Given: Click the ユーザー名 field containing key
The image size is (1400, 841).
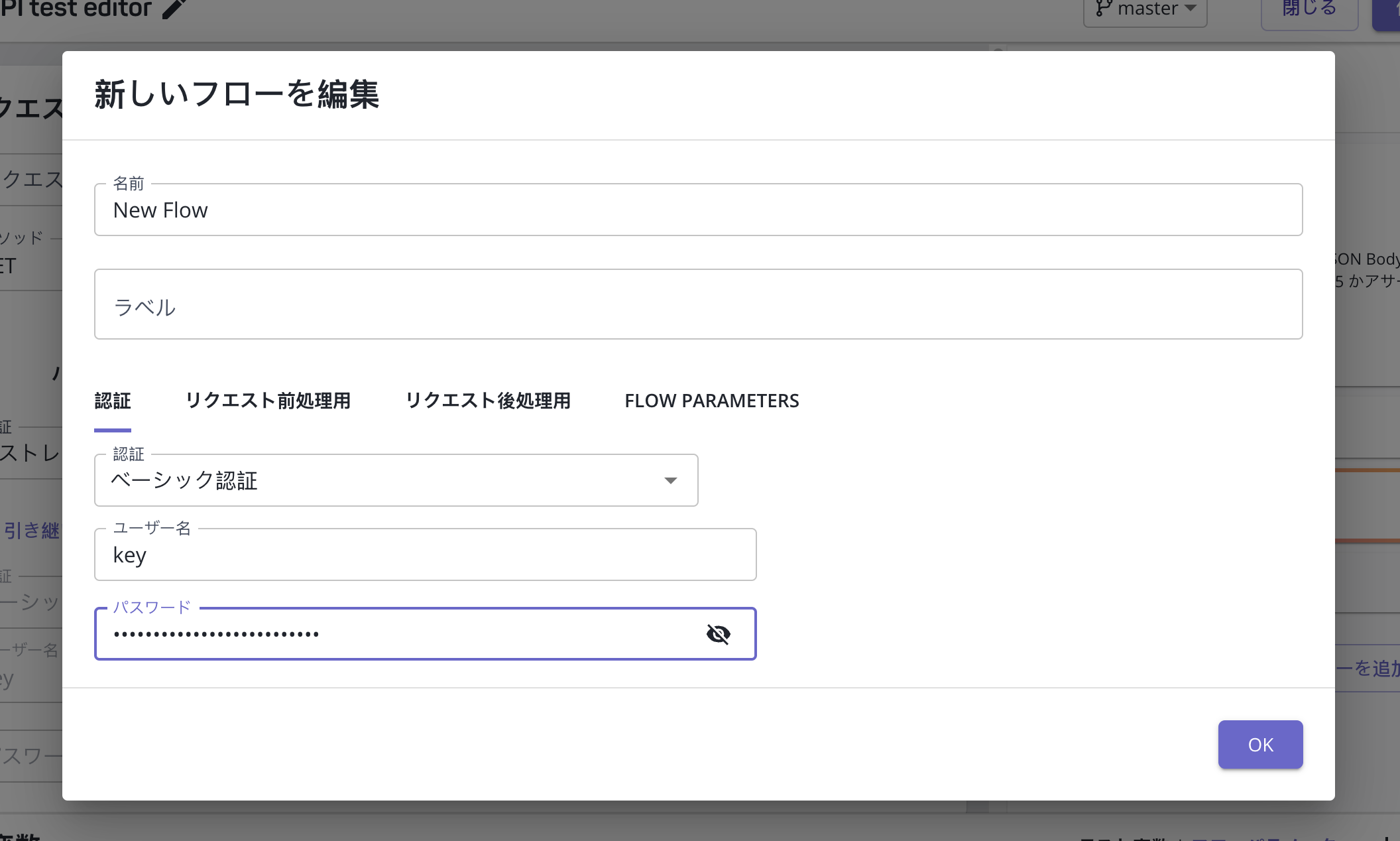Looking at the screenshot, I should 424,555.
